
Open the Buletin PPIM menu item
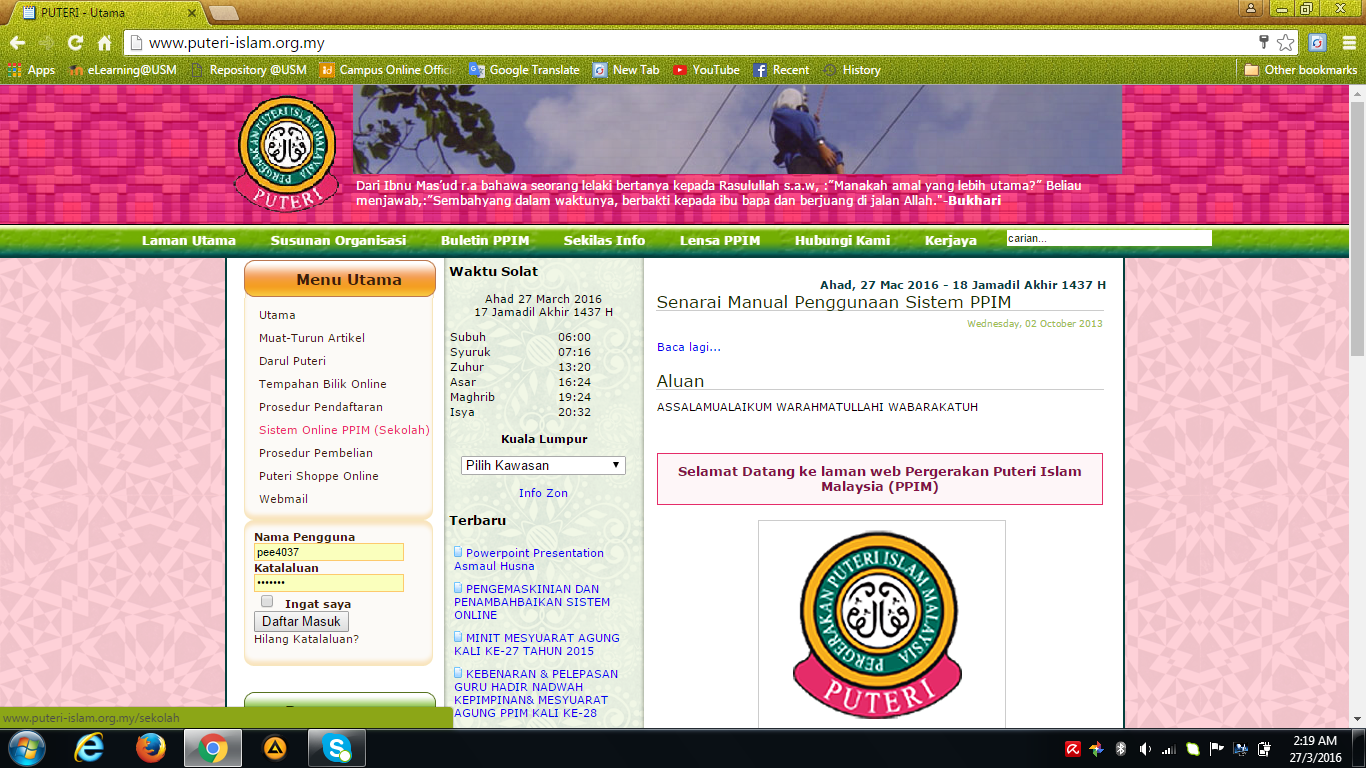(485, 240)
